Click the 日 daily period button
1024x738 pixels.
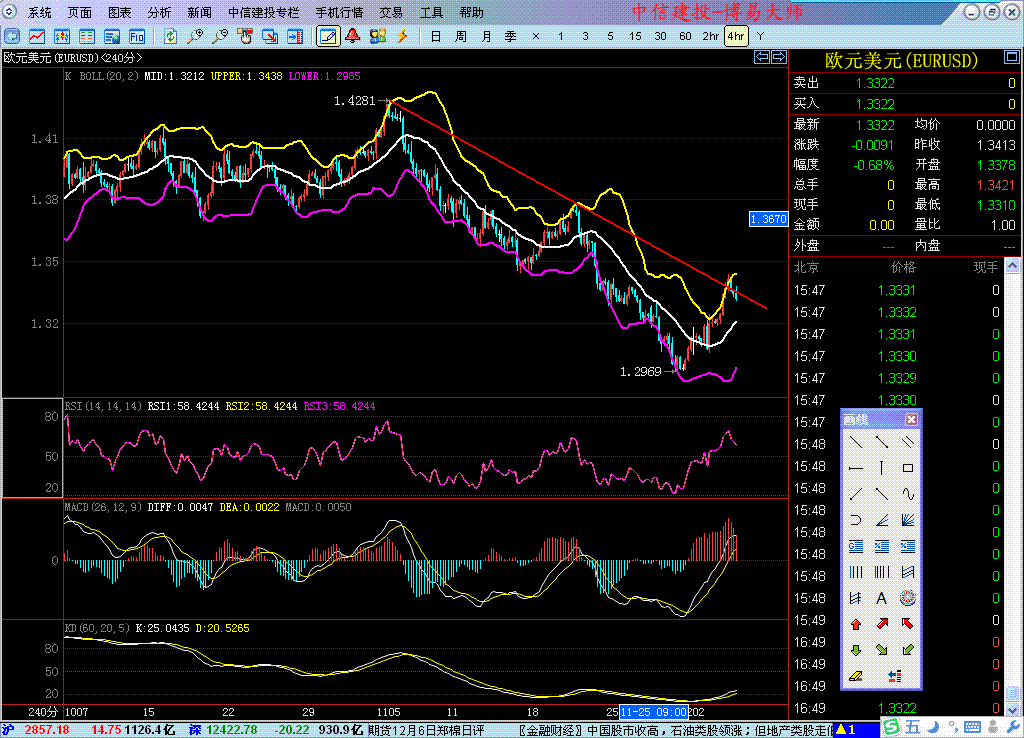click(435, 36)
